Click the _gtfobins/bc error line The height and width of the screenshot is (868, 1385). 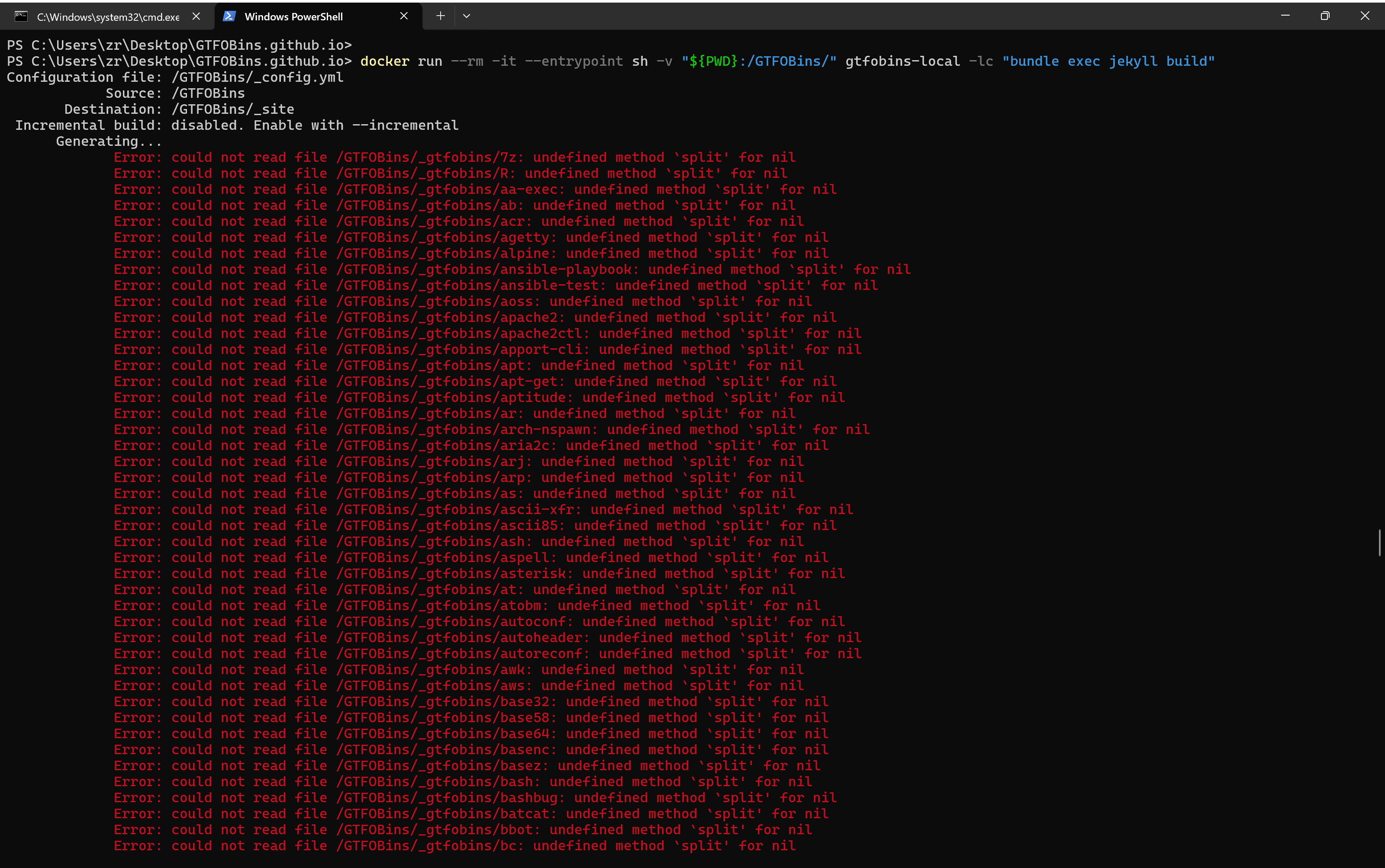coord(454,845)
